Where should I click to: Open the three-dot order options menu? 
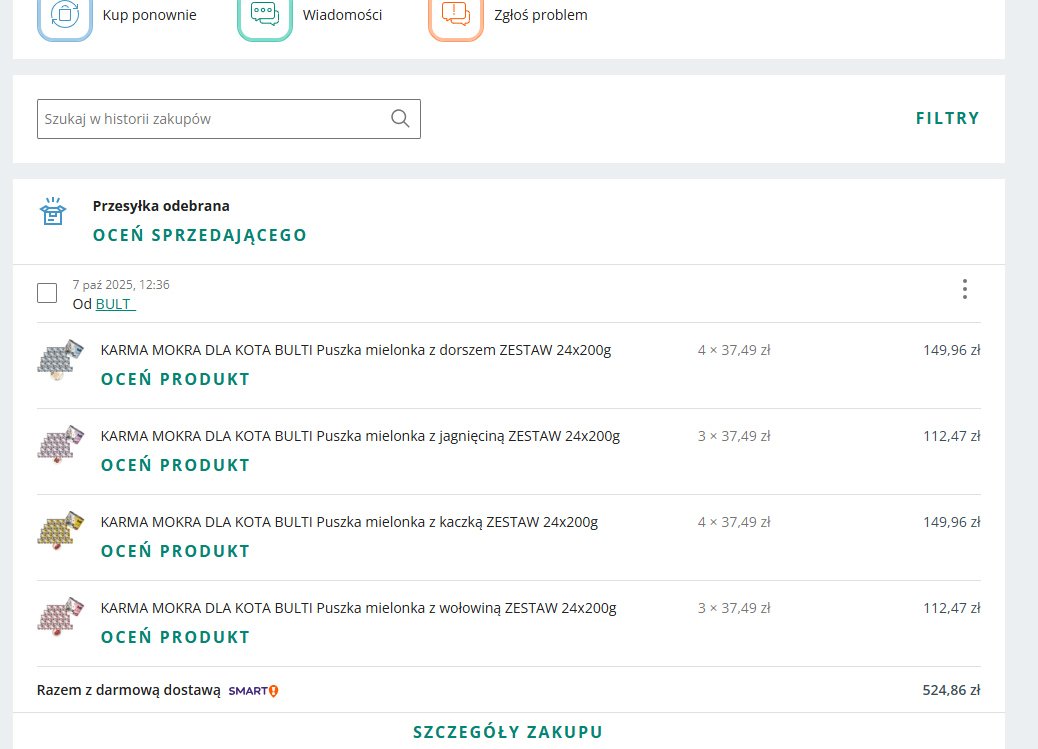pos(965,289)
